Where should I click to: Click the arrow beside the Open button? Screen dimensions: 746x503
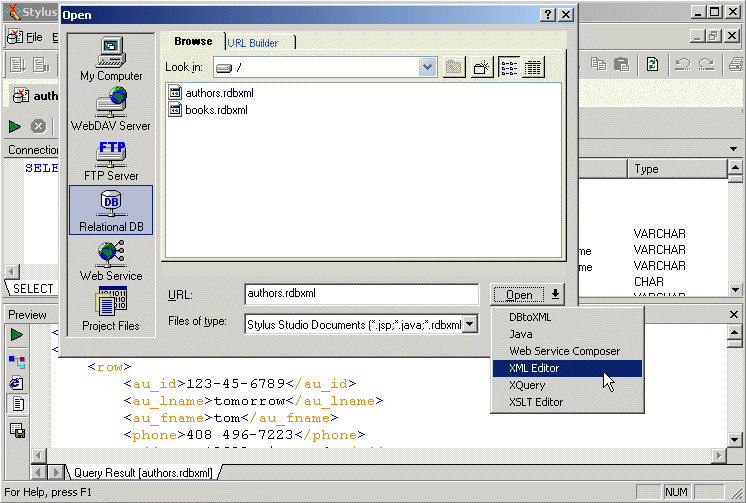pyautogui.click(x=556, y=295)
